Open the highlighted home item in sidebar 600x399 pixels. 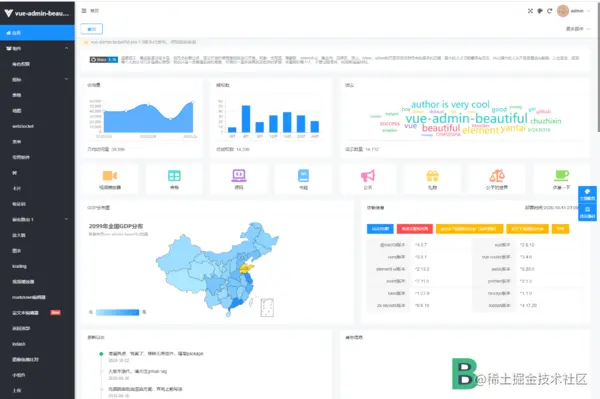37,33
